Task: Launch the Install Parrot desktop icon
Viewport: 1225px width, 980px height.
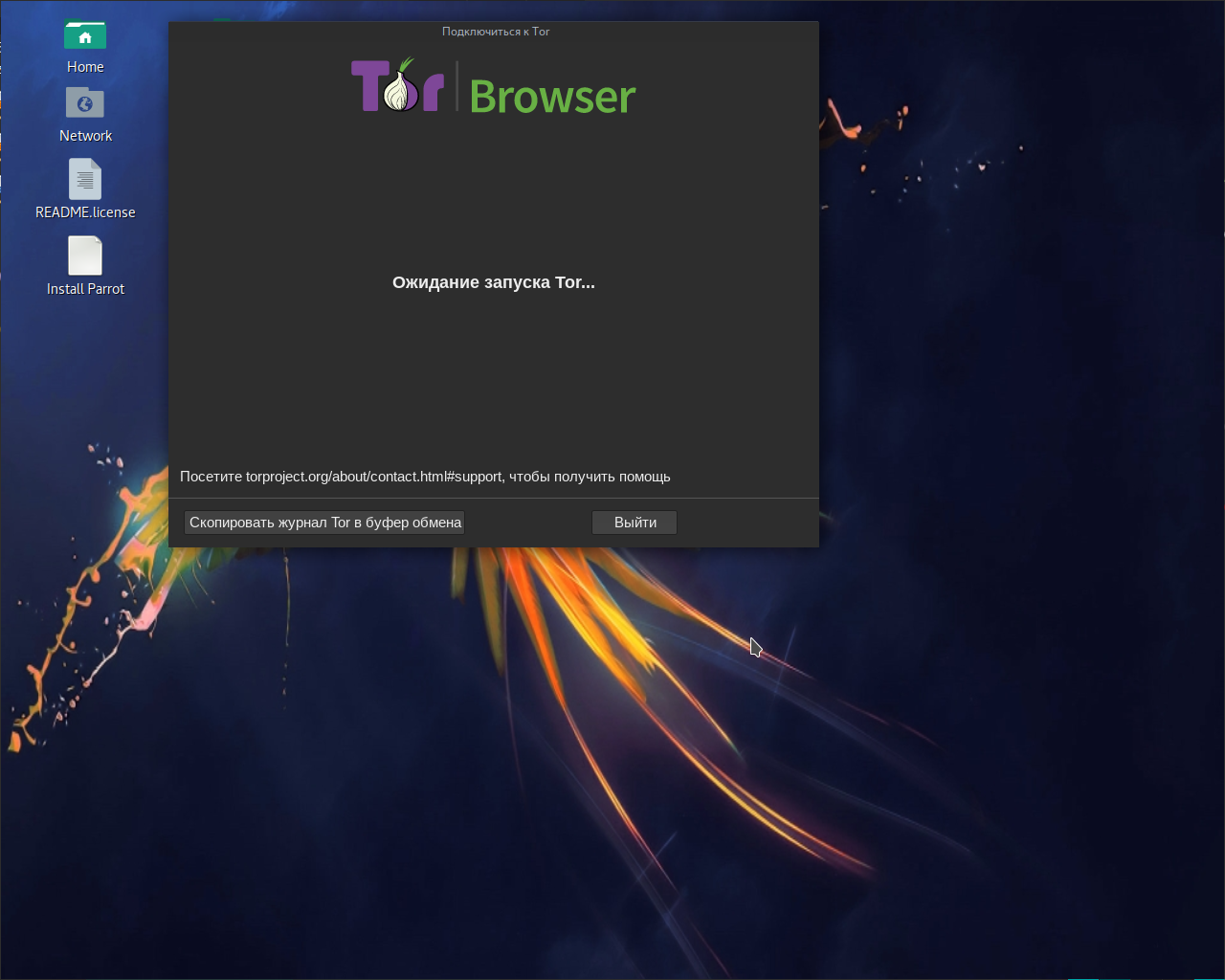Action: [85, 256]
